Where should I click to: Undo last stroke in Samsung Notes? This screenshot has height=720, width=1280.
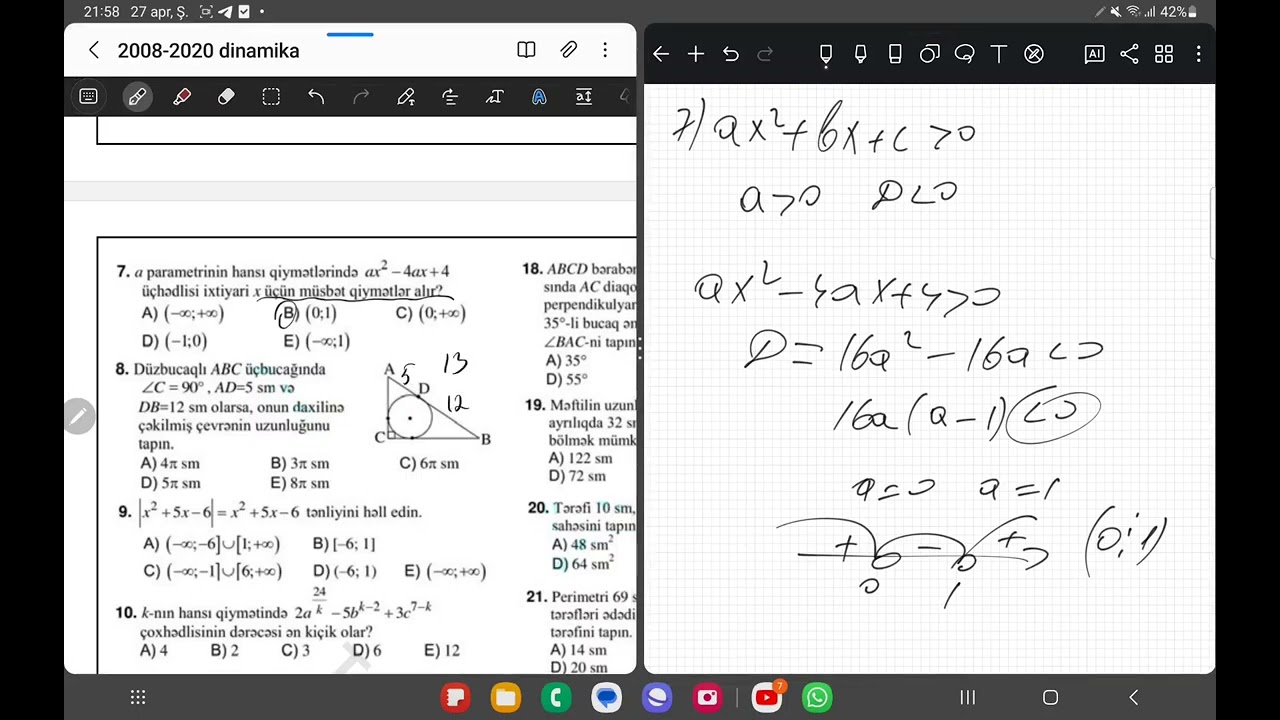[x=316, y=97]
